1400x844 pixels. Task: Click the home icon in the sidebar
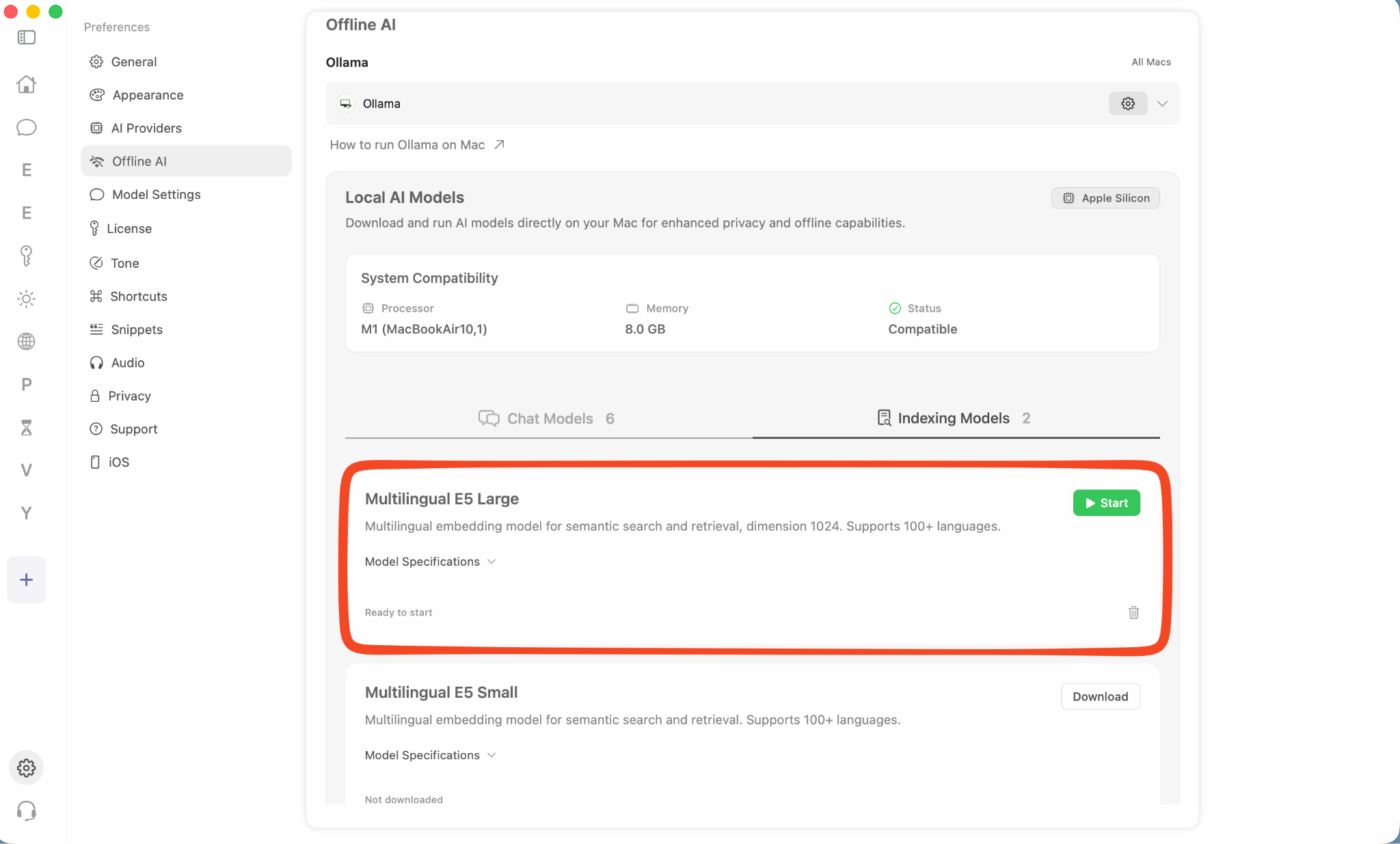[26, 83]
